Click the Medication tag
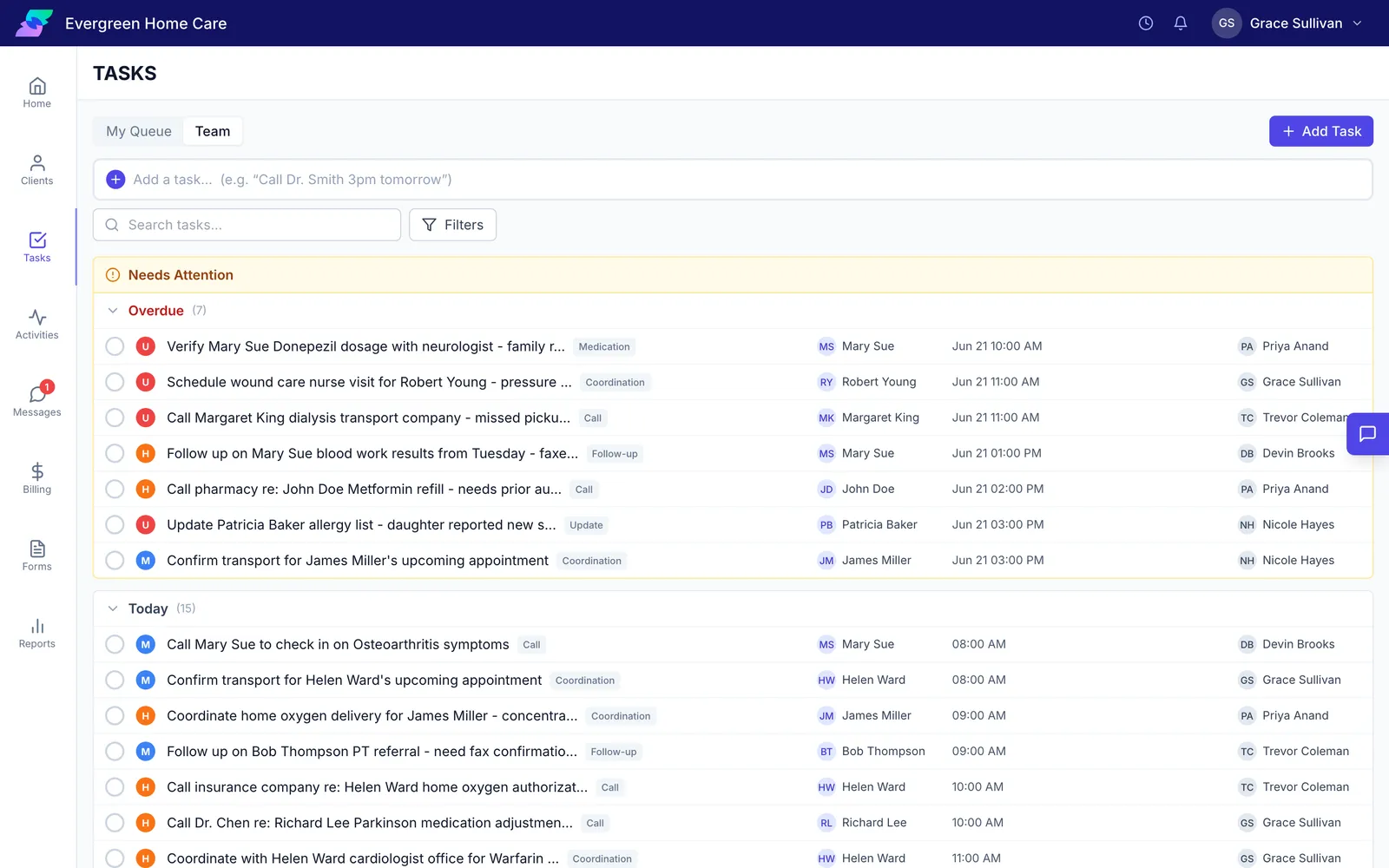Screen dimensions: 1389x868 point(604,347)
